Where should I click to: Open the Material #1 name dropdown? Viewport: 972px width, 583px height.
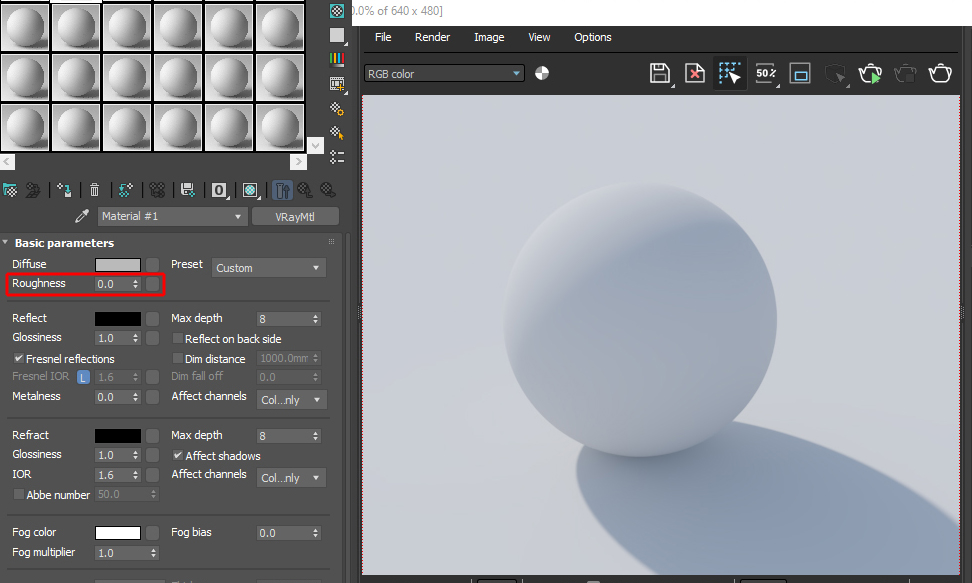tap(172, 216)
